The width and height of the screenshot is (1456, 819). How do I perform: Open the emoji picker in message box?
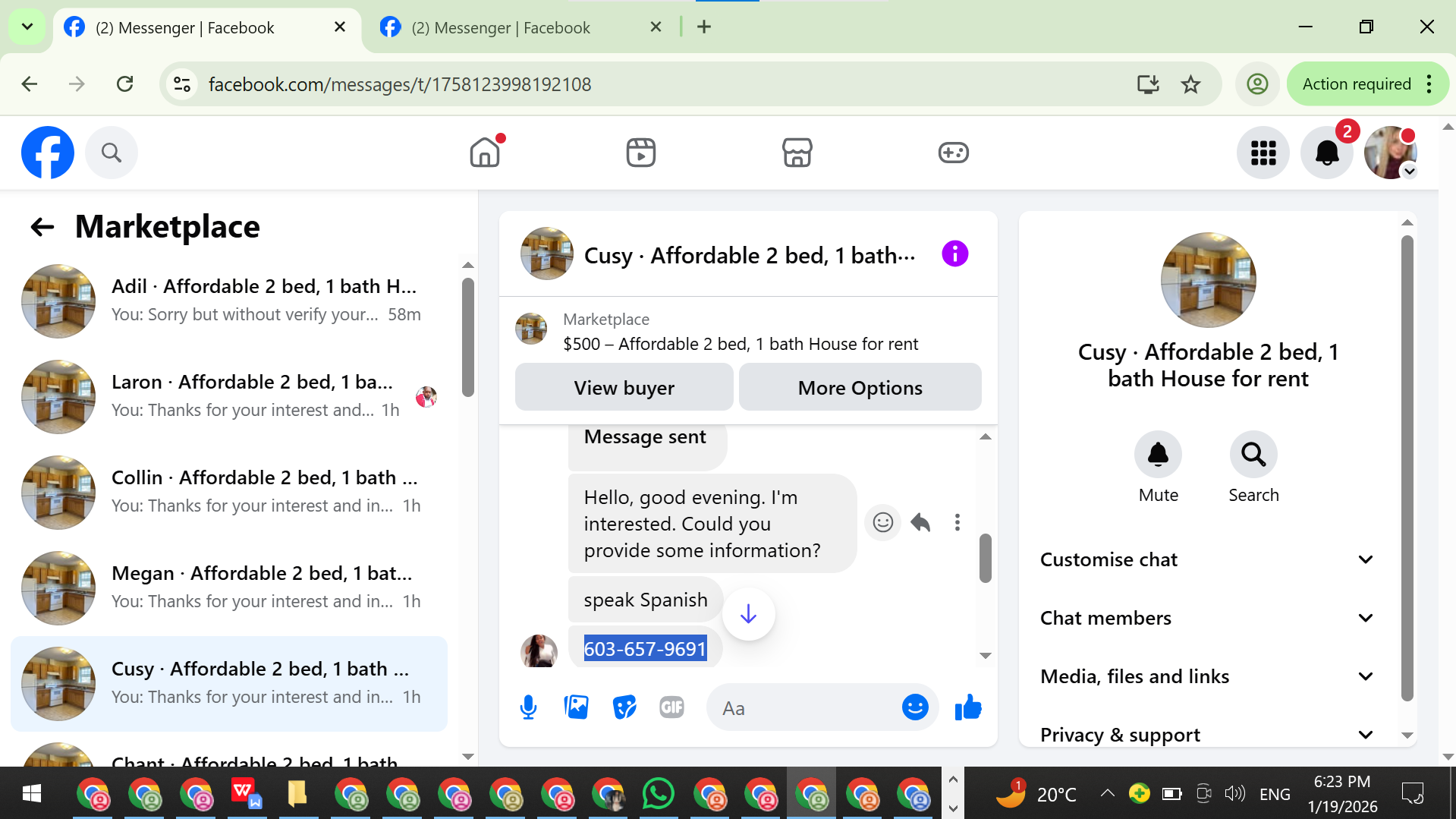(915, 707)
